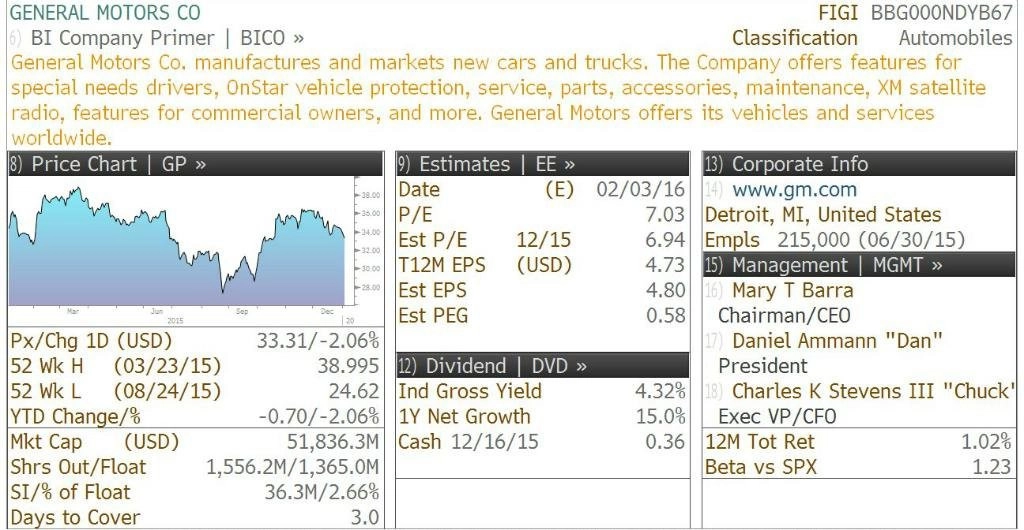Click the Mkt Cap value 51,836.3M

[333, 442]
